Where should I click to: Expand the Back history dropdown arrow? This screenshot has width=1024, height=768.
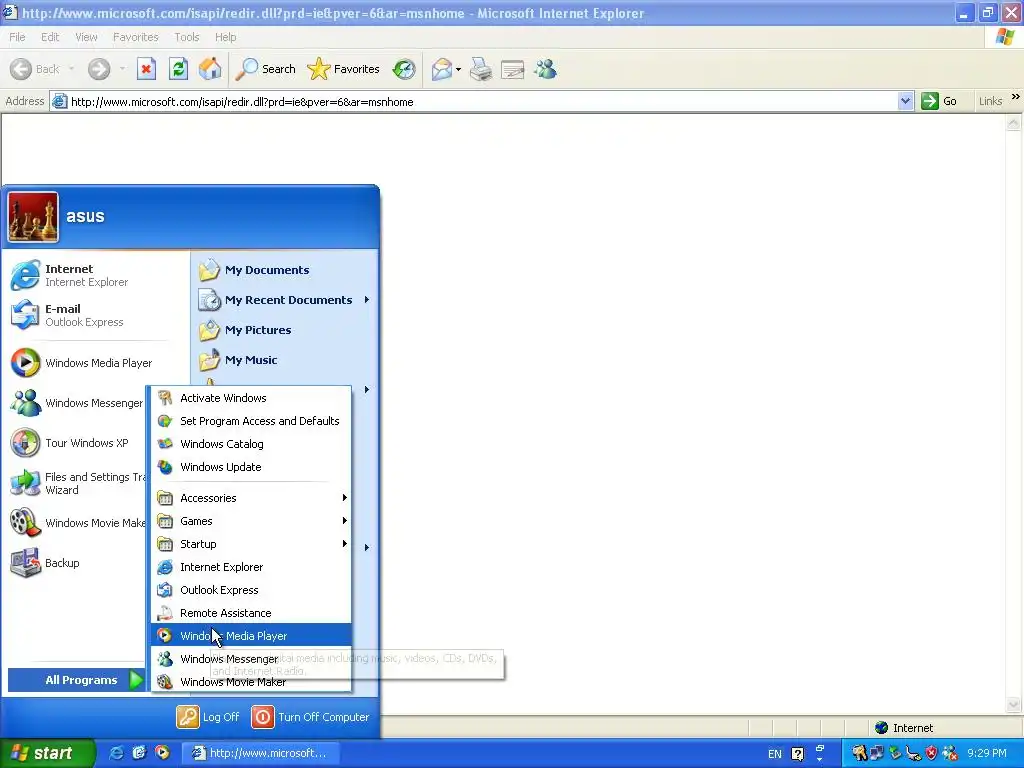71,69
